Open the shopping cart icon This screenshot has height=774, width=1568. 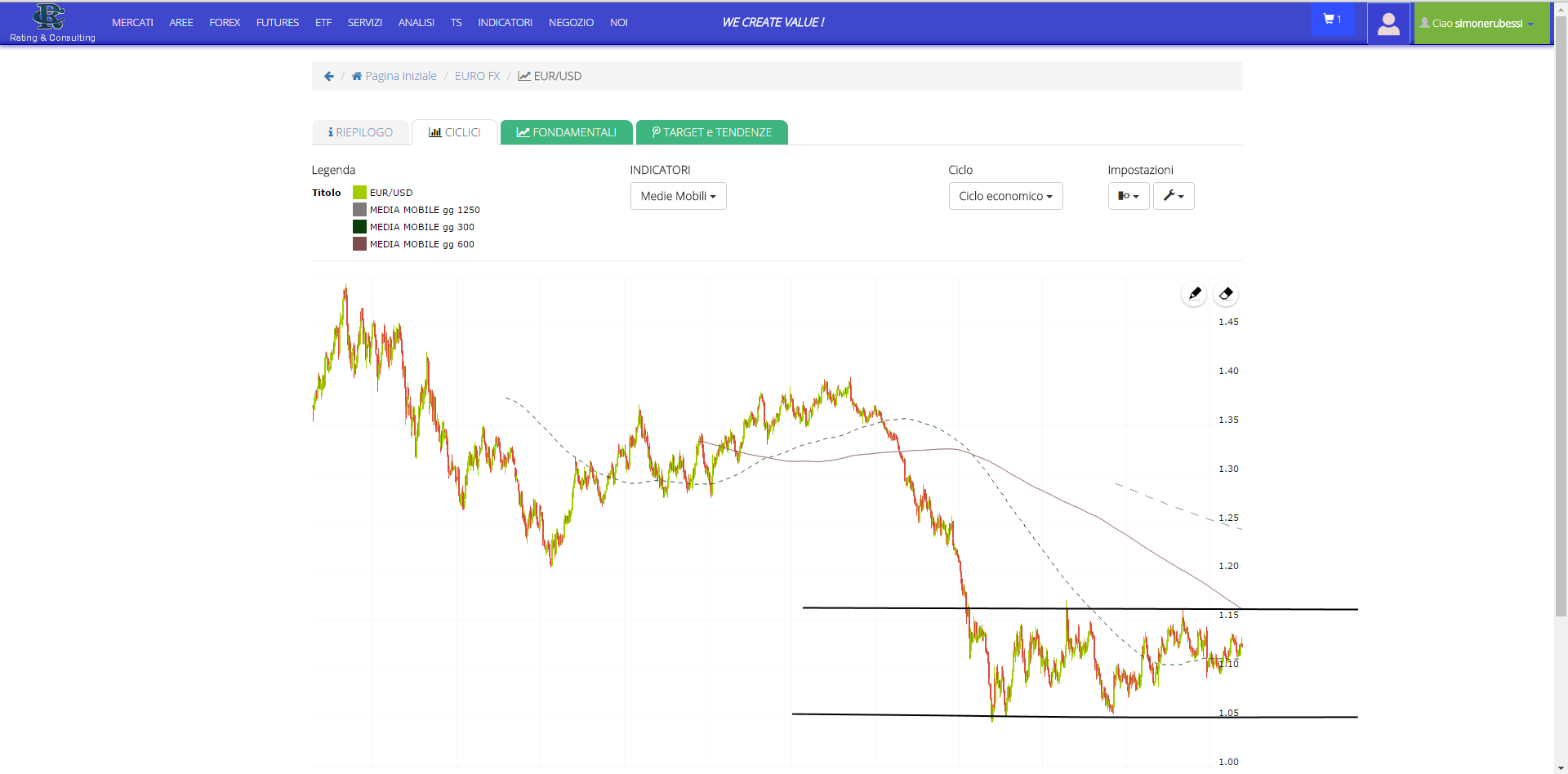click(x=1332, y=20)
